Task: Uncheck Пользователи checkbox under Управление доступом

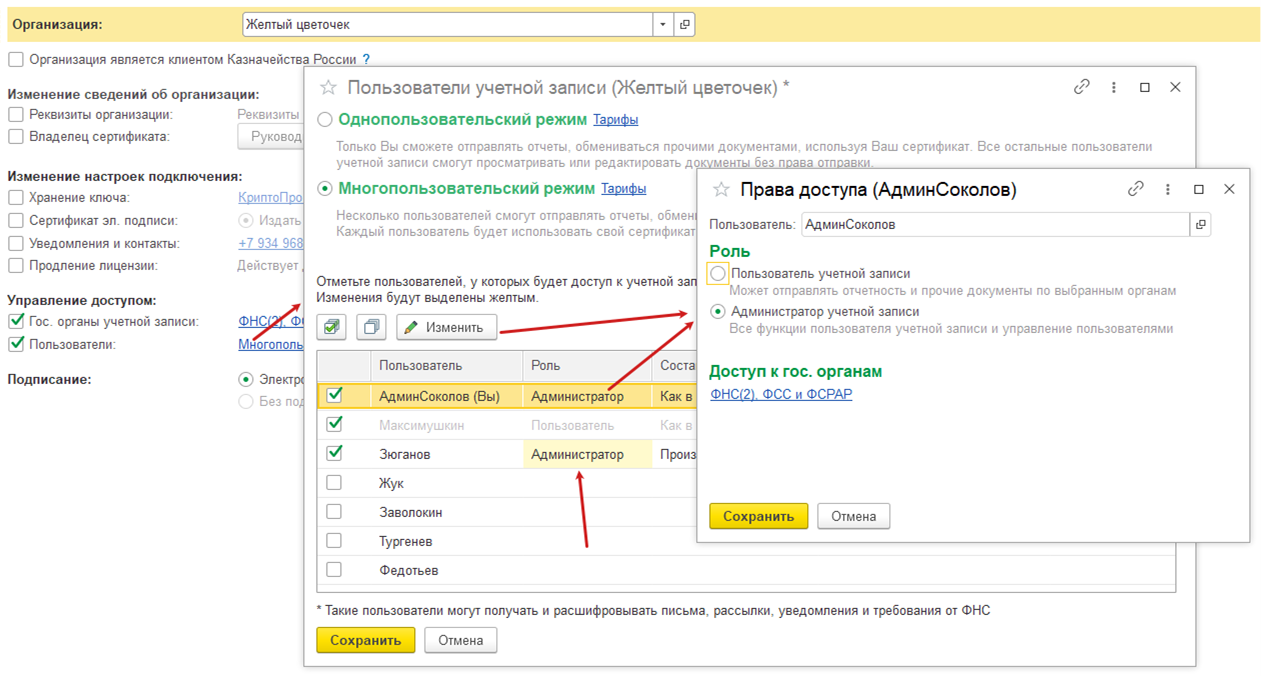Action: (15, 344)
